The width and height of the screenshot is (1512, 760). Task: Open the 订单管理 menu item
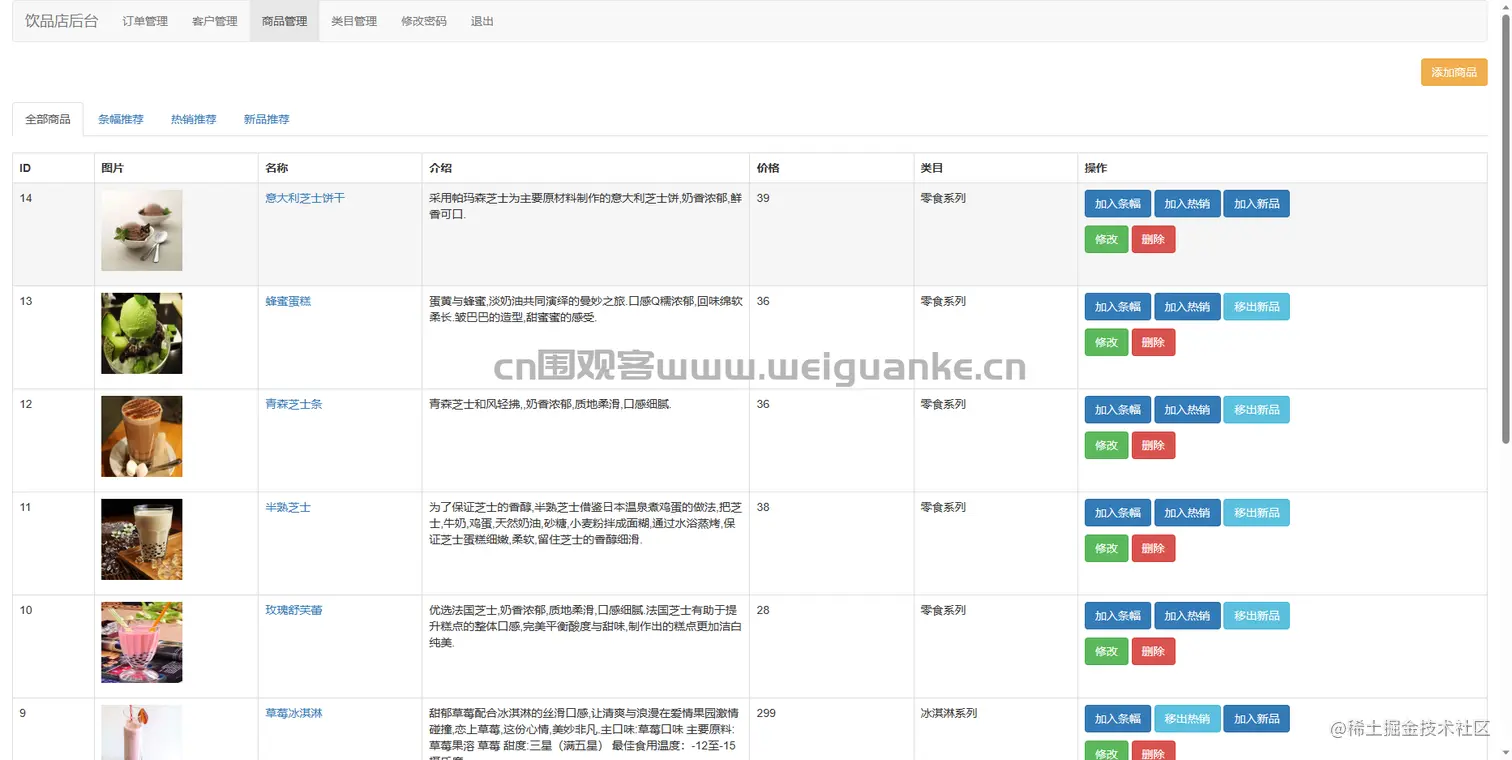click(145, 21)
